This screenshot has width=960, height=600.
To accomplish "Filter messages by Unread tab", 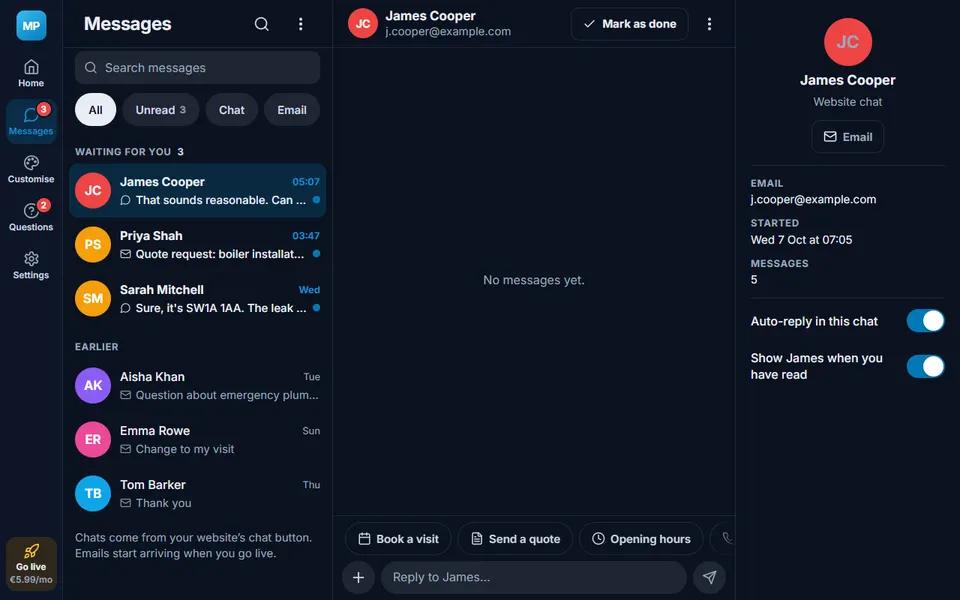I will pos(160,110).
